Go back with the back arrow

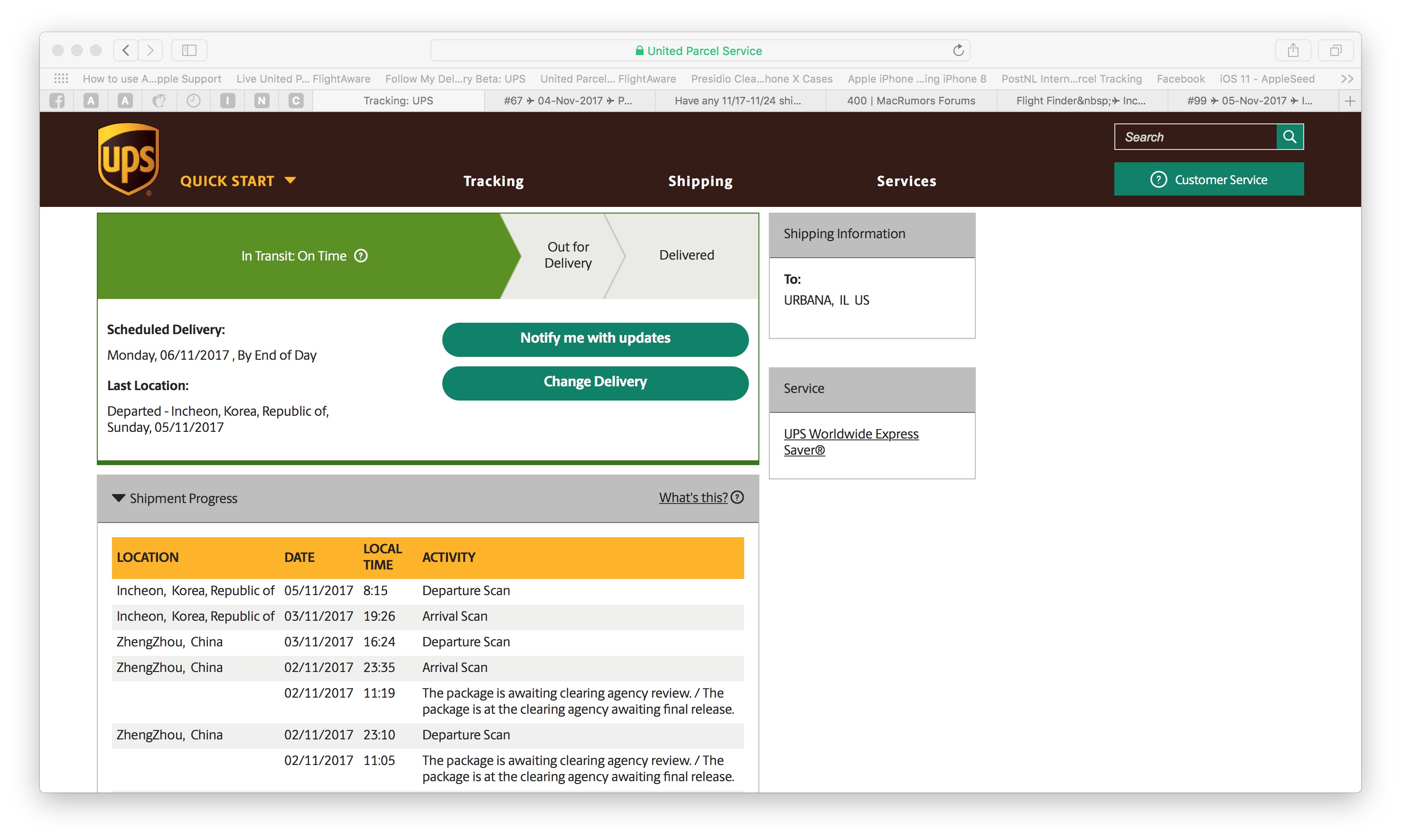click(126, 50)
